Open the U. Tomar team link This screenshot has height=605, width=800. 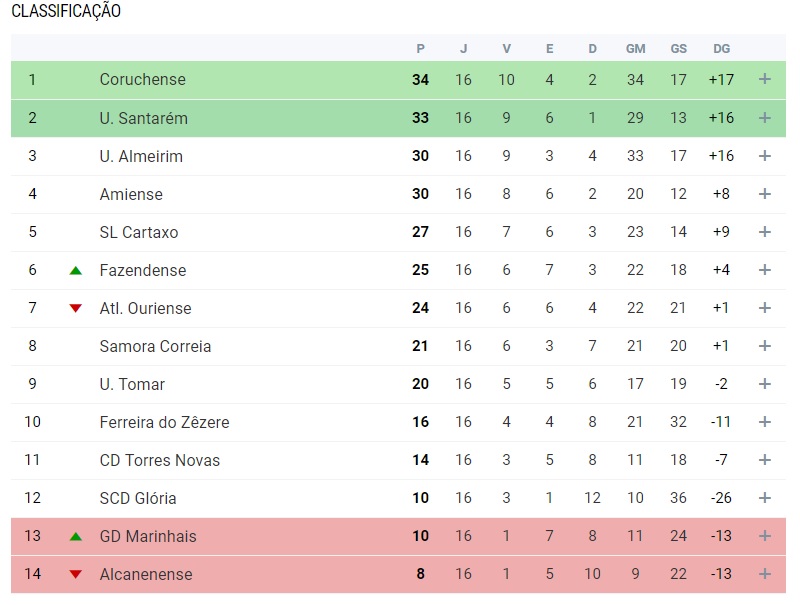point(132,384)
